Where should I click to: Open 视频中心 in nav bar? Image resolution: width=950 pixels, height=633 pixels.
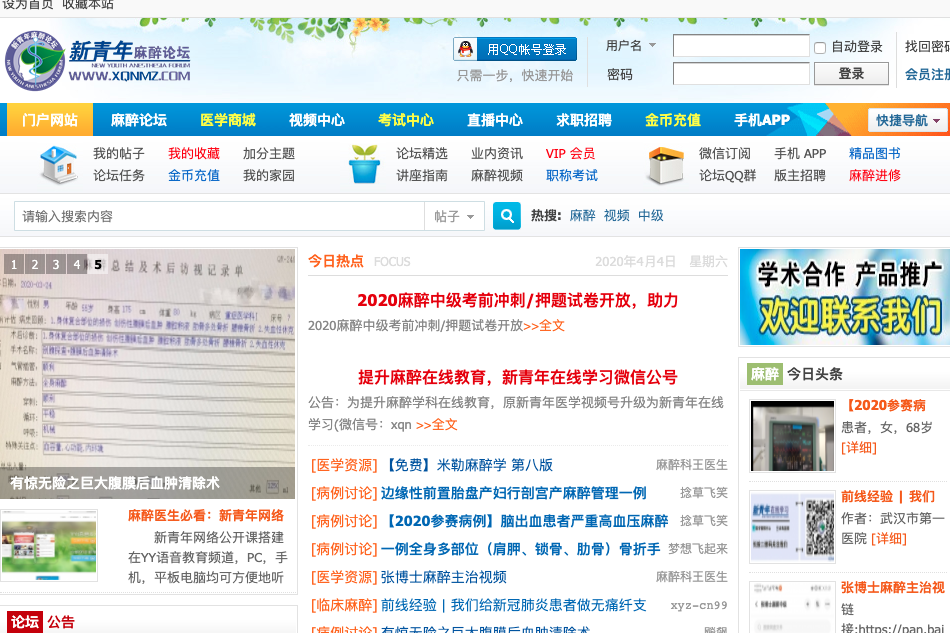tap(317, 120)
